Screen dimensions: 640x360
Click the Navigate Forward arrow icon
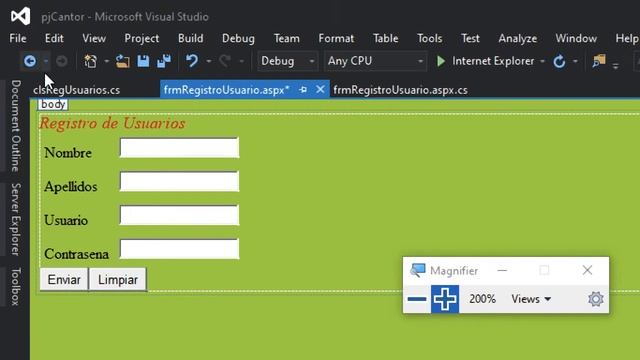(62, 61)
